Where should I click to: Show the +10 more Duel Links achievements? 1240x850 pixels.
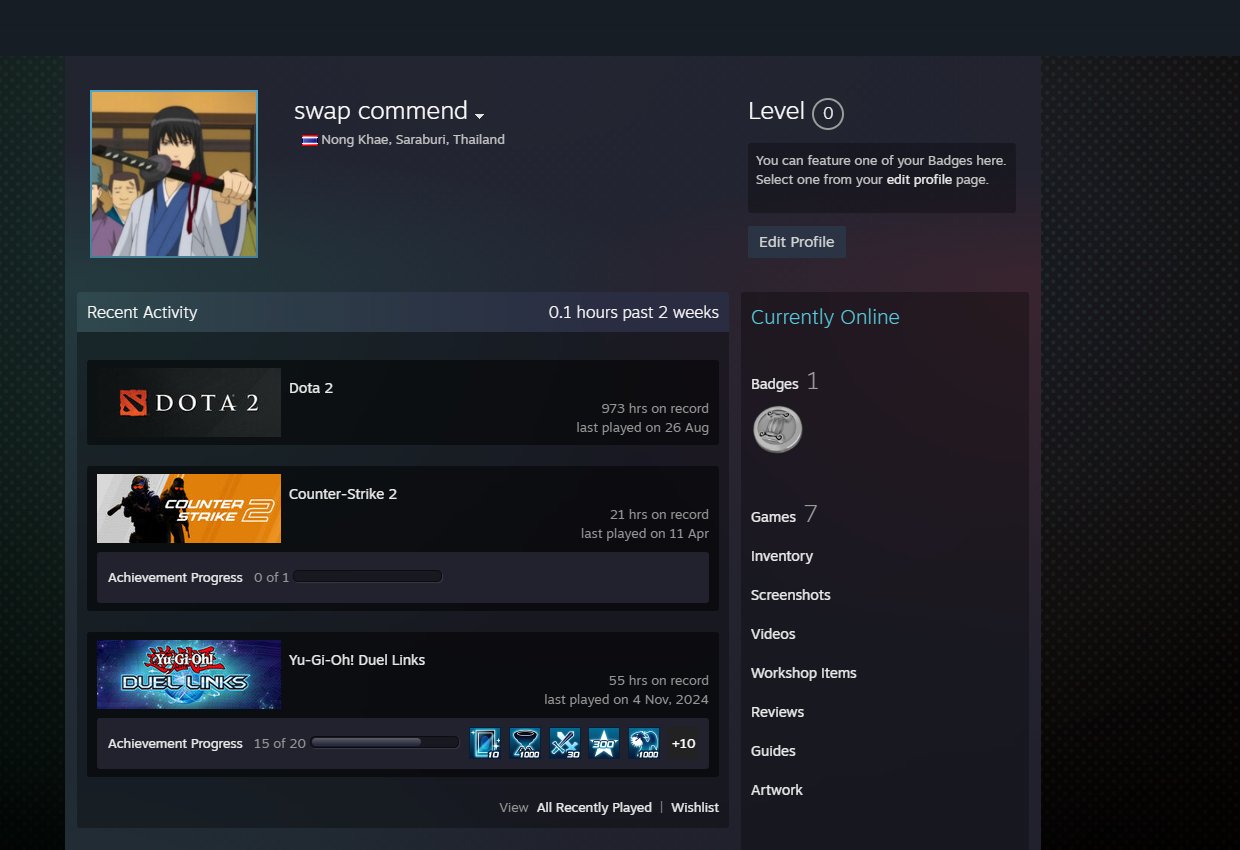tap(683, 743)
